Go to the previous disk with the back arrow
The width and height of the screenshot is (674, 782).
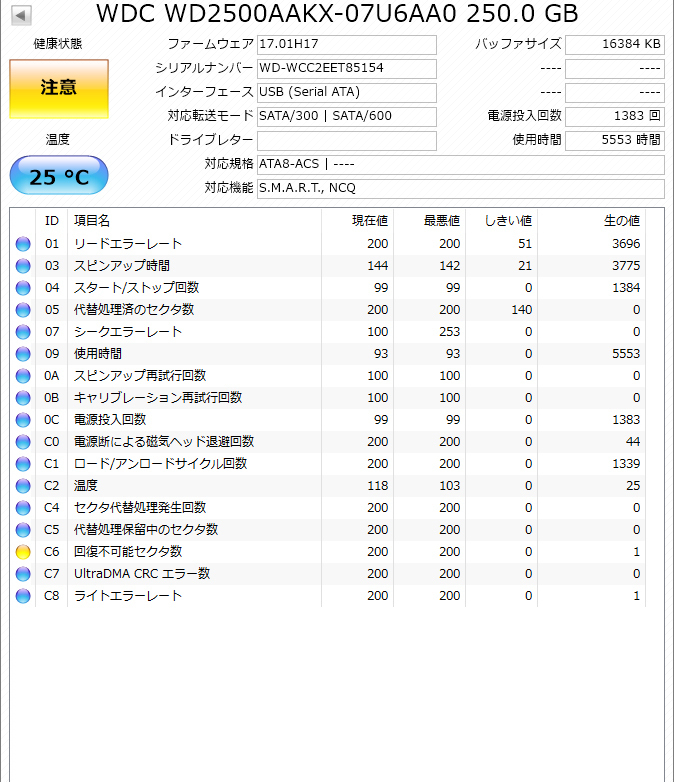(21, 15)
